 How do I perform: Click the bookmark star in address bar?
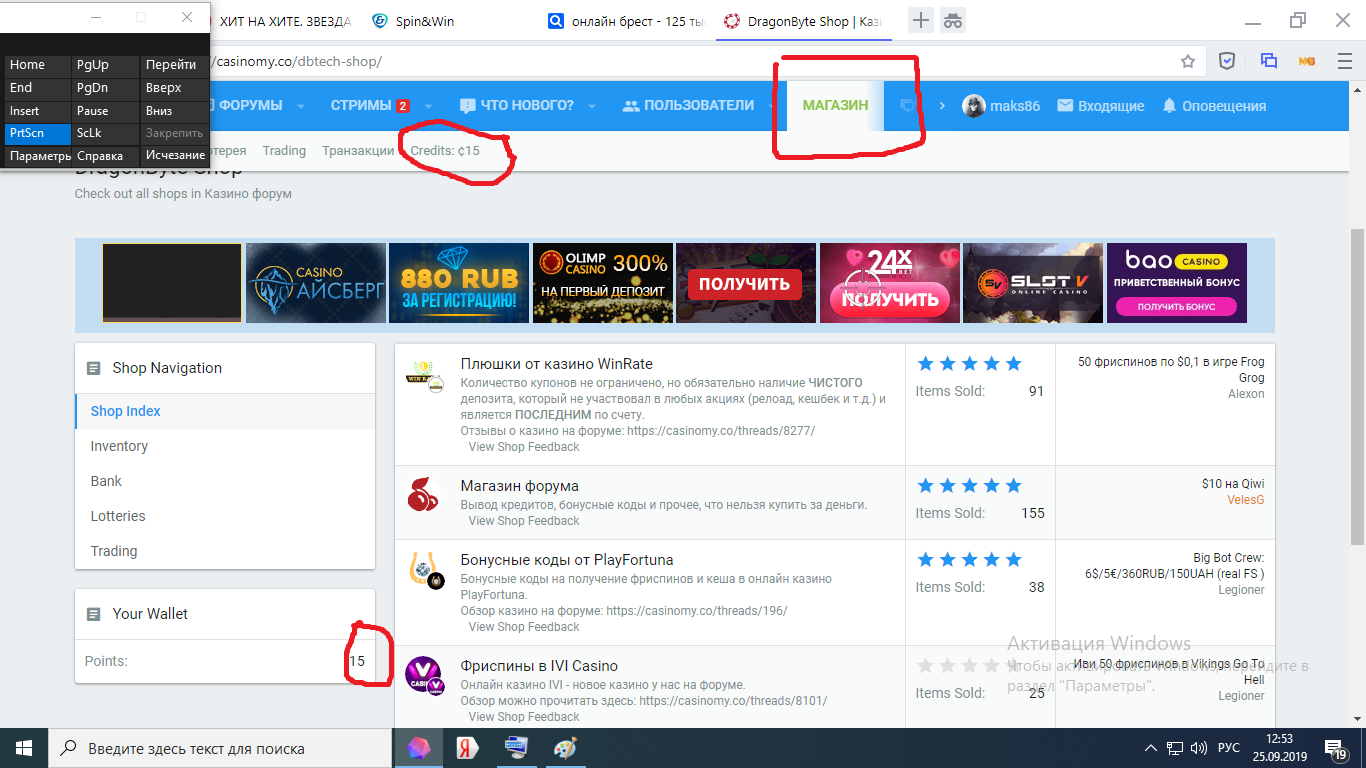pyautogui.click(x=1188, y=61)
